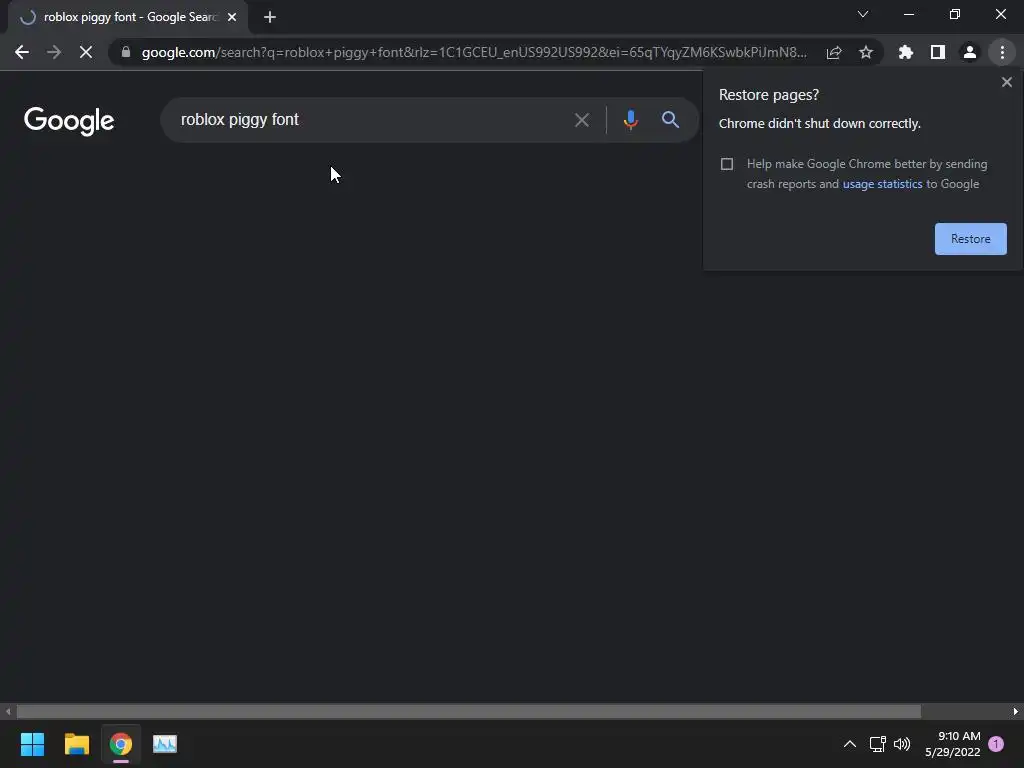Go back to the previous page

coord(22,52)
